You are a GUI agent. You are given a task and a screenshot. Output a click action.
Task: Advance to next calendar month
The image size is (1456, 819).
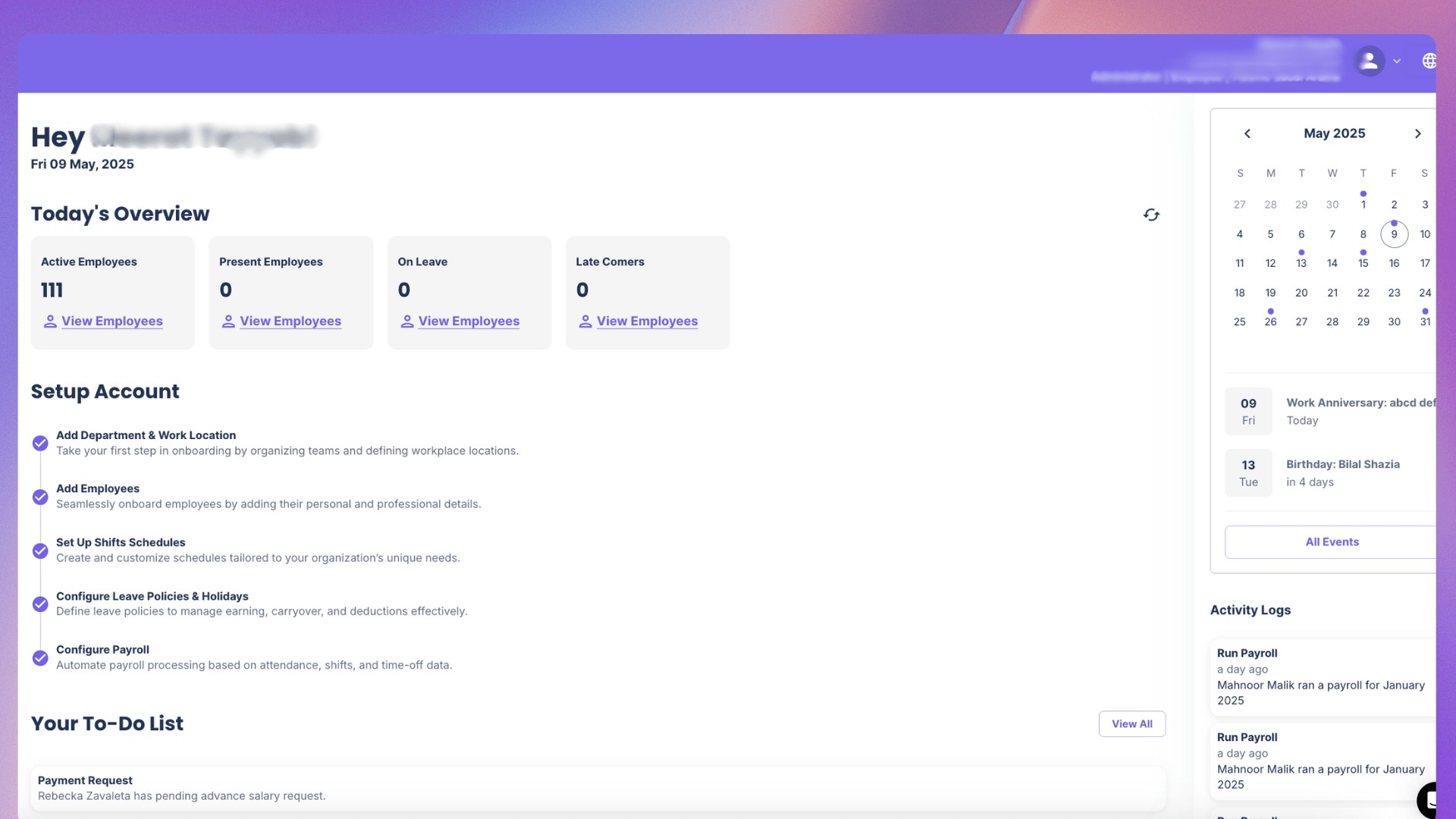coord(1417,133)
